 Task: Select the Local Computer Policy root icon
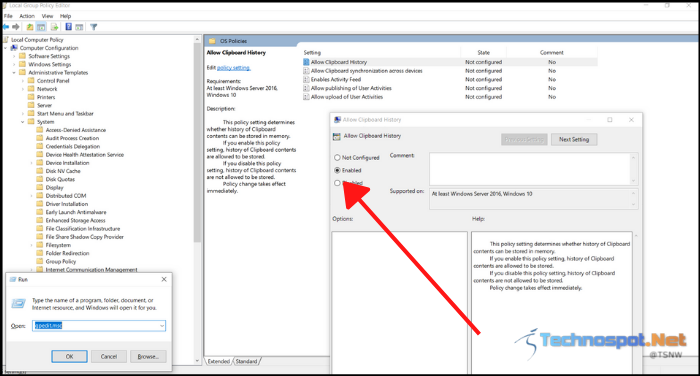6,39
